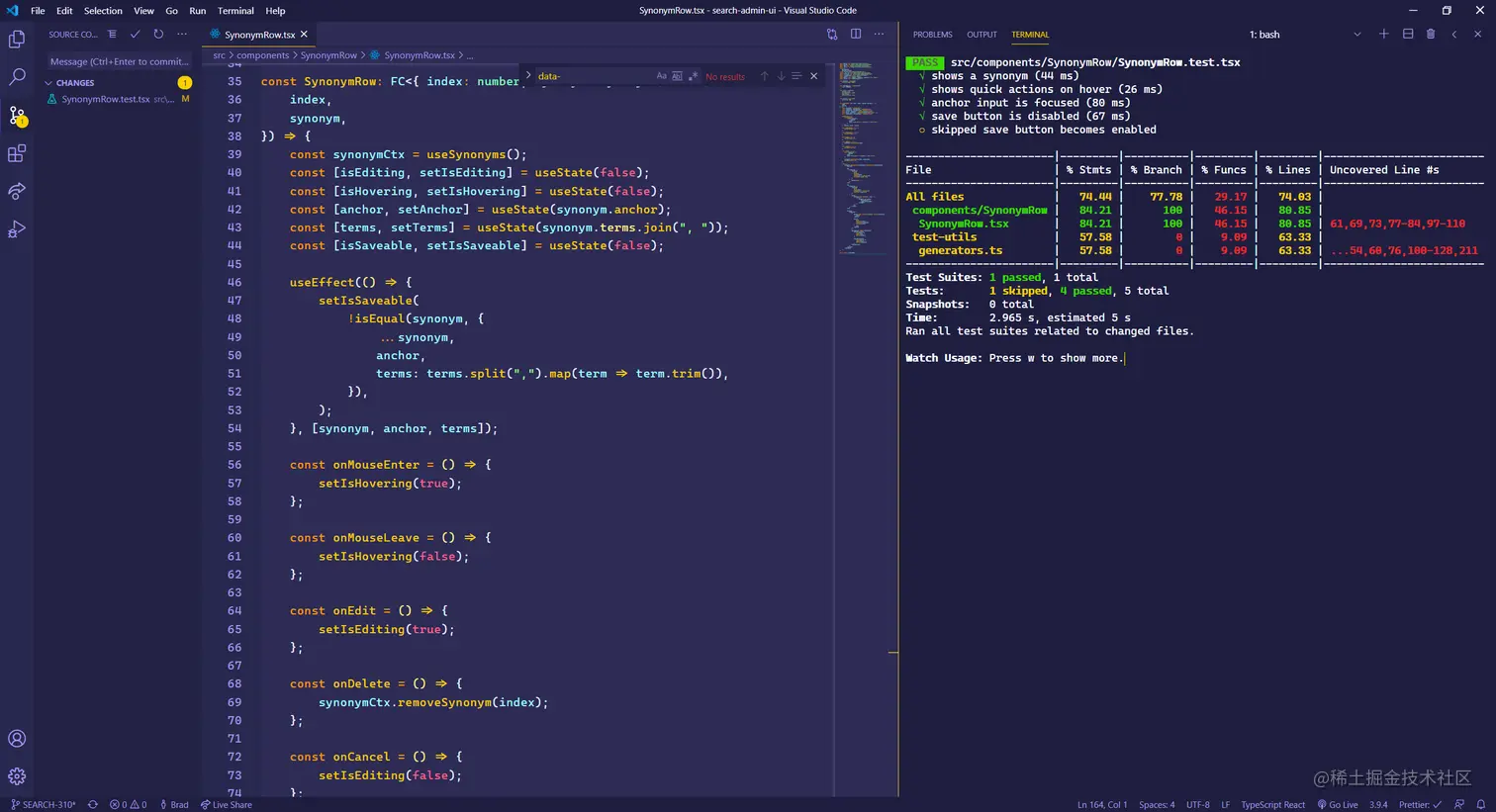This screenshot has width=1496, height=812.
Task: Open the Help menu
Action: [275, 11]
